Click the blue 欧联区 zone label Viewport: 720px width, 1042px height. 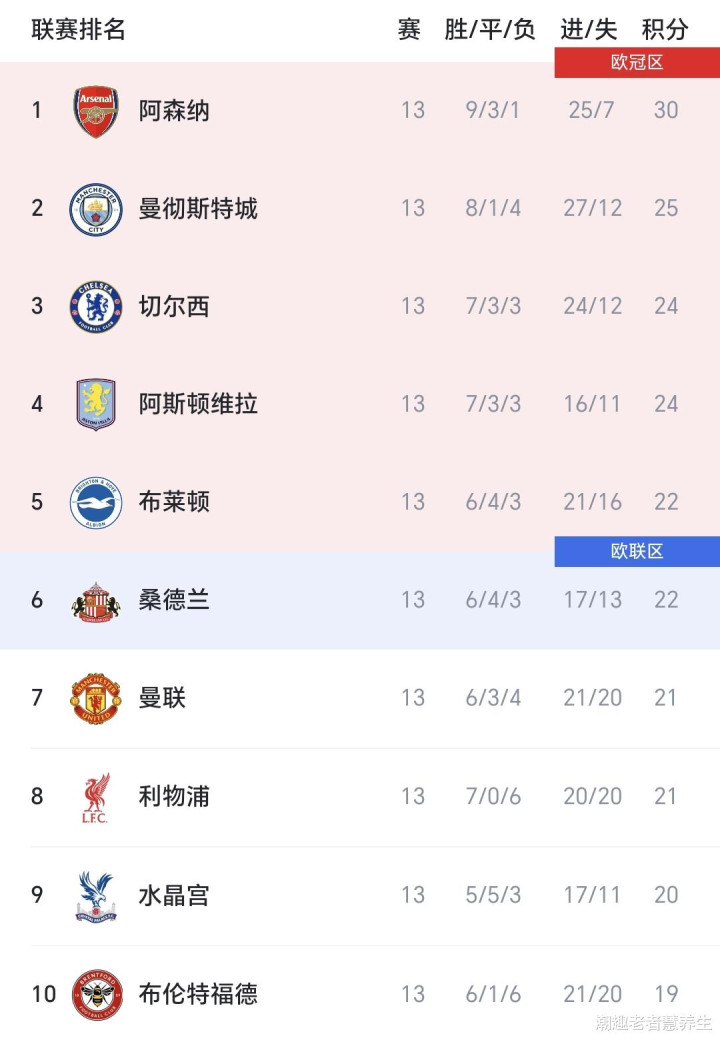pos(637,552)
